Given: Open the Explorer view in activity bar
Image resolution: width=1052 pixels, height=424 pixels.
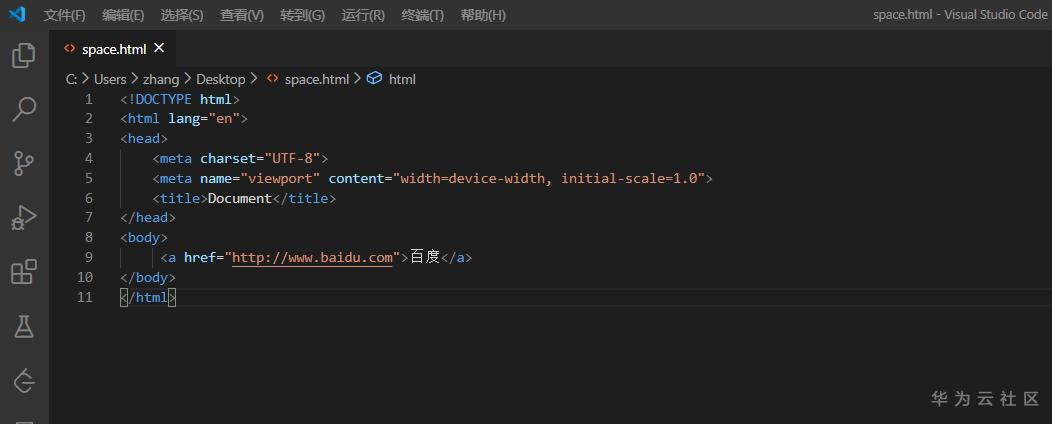Looking at the screenshot, I should point(24,56).
